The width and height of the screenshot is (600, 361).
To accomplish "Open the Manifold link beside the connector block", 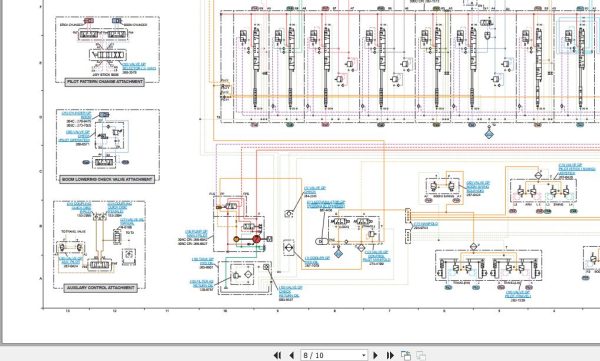I will pyautogui.click(x=426, y=224).
